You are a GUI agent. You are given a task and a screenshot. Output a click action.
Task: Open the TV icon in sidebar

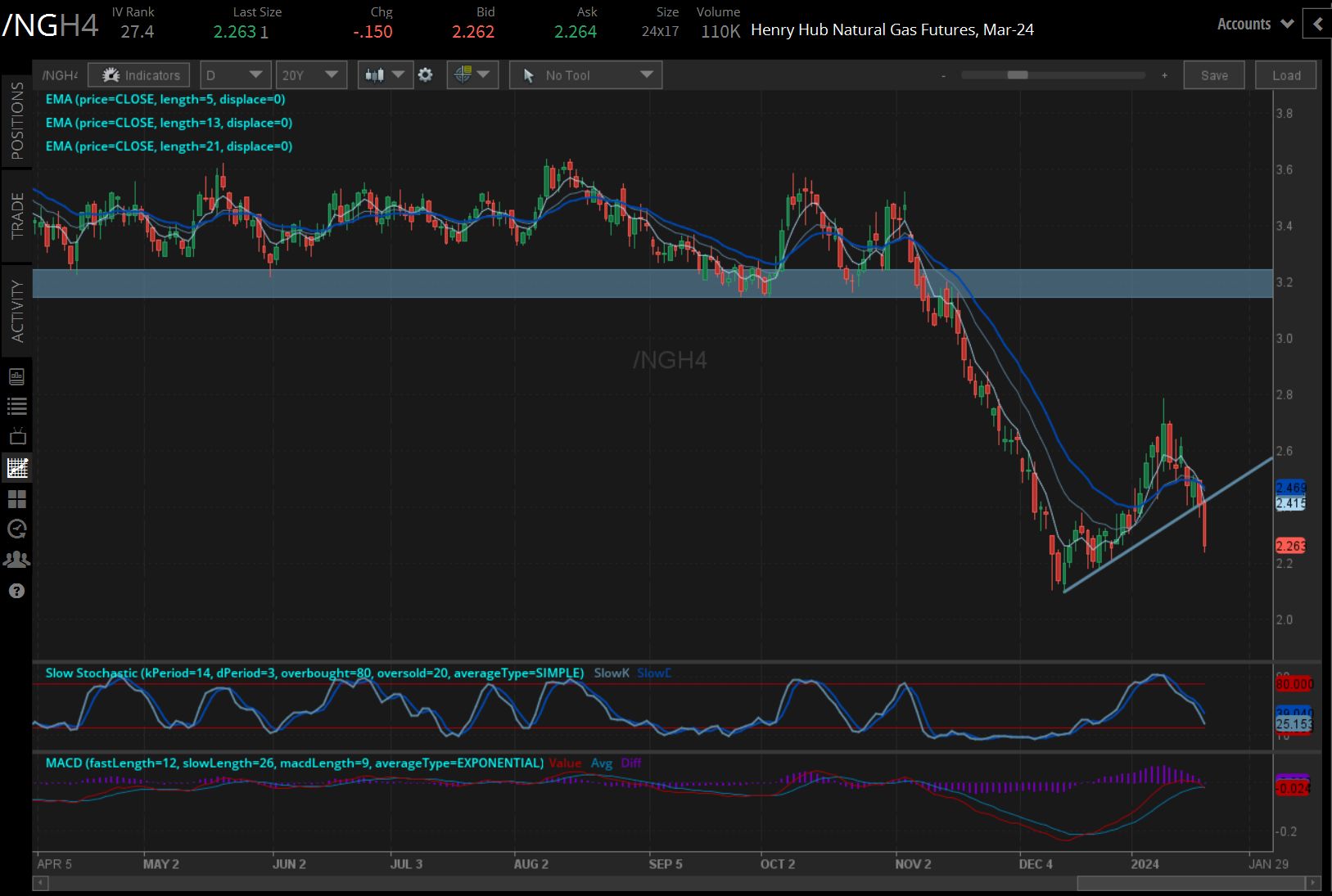pos(16,437)
